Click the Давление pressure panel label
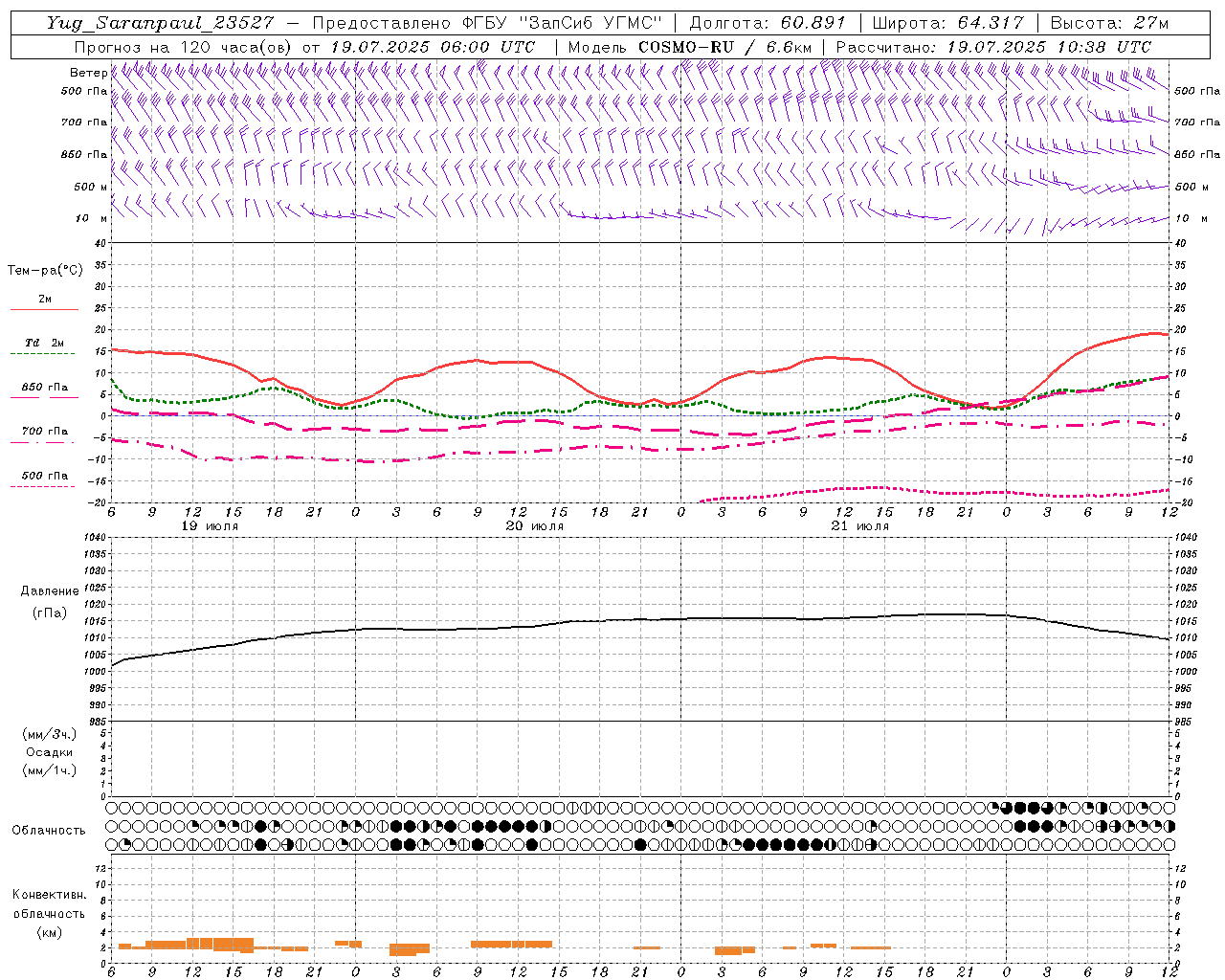 (x=50, y=591)
